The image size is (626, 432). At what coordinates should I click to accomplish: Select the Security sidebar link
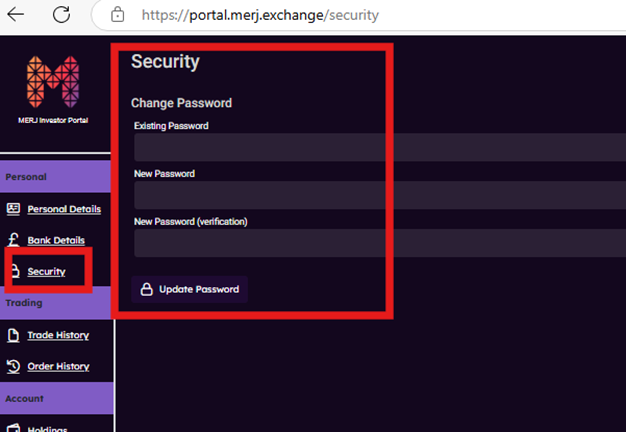pyautogui.click(x=46, y=272)
